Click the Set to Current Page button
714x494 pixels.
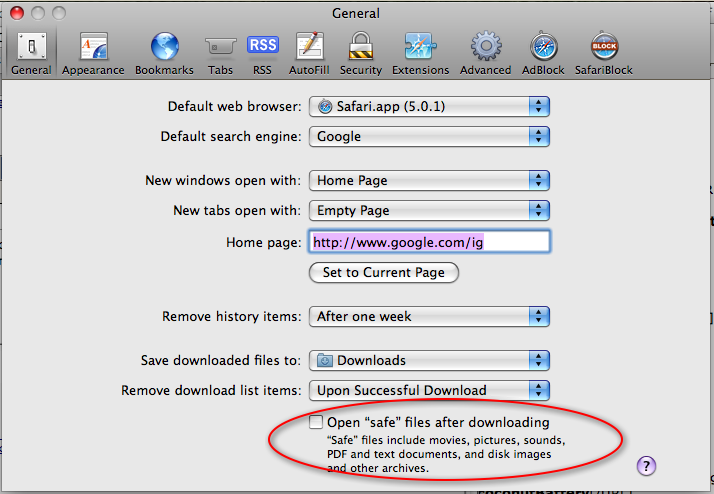[383, 272]
